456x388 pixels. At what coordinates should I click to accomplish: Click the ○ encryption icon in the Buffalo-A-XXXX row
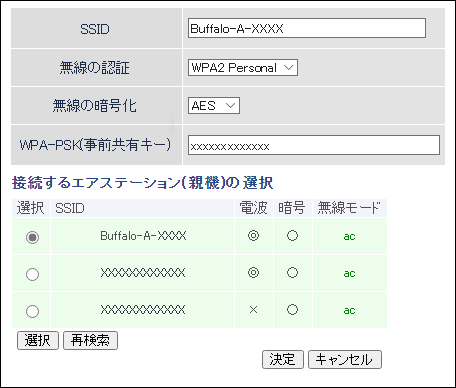292,236
